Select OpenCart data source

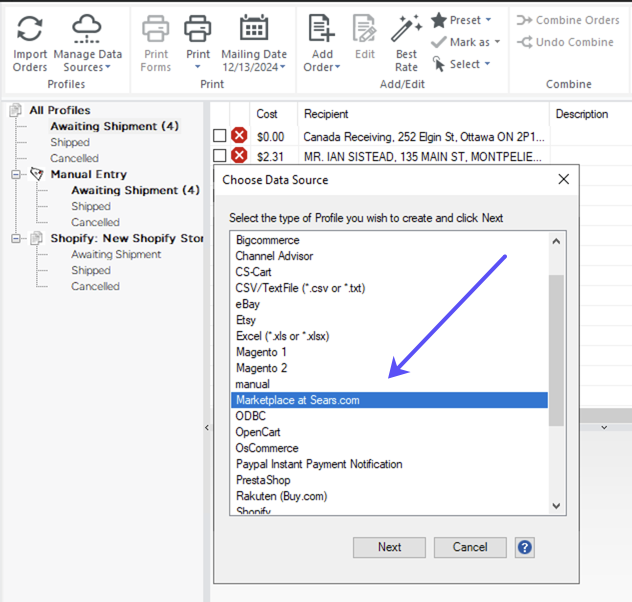(x=389, y=432)
